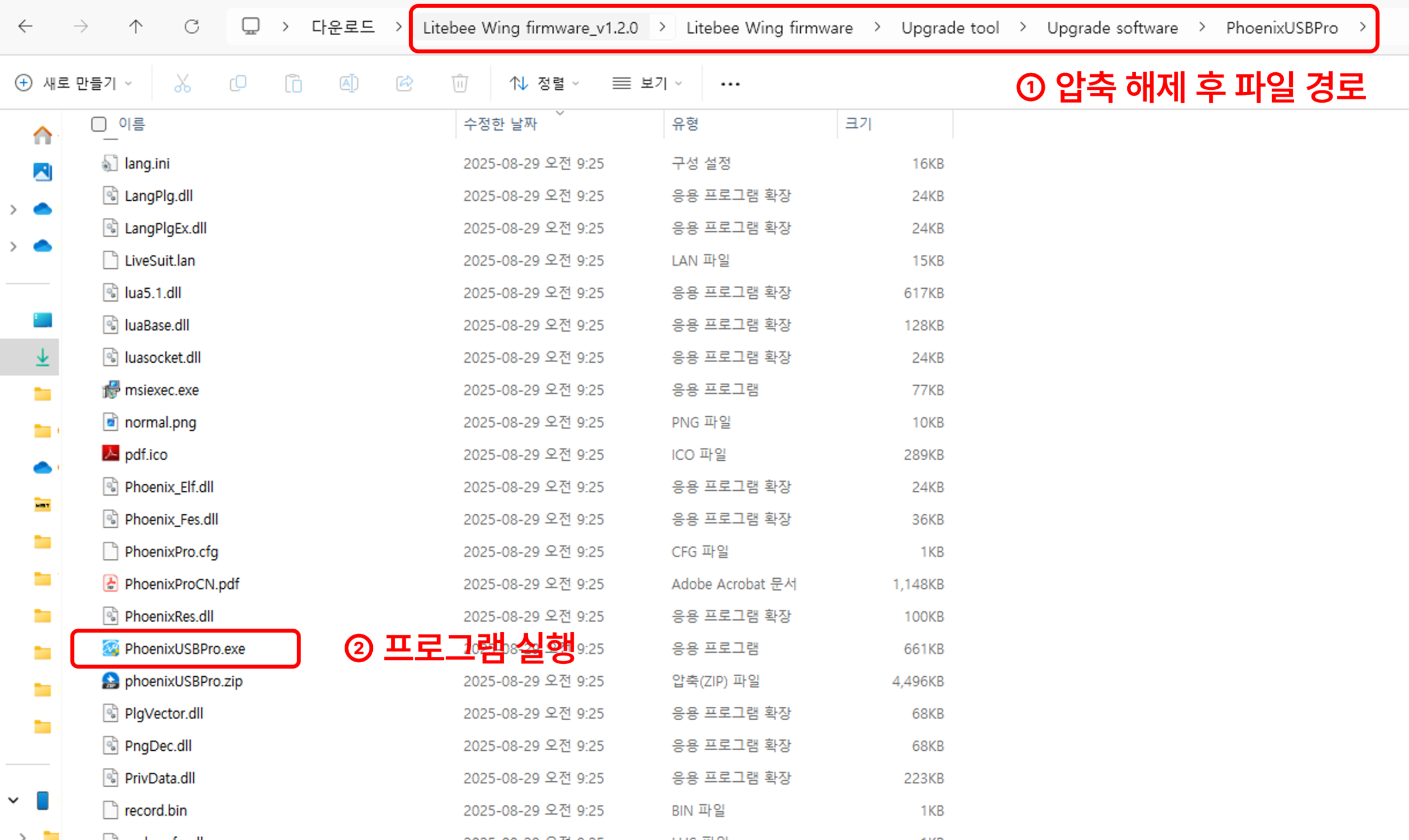
Task: Go up one folder level
Action: coord(136,26)
